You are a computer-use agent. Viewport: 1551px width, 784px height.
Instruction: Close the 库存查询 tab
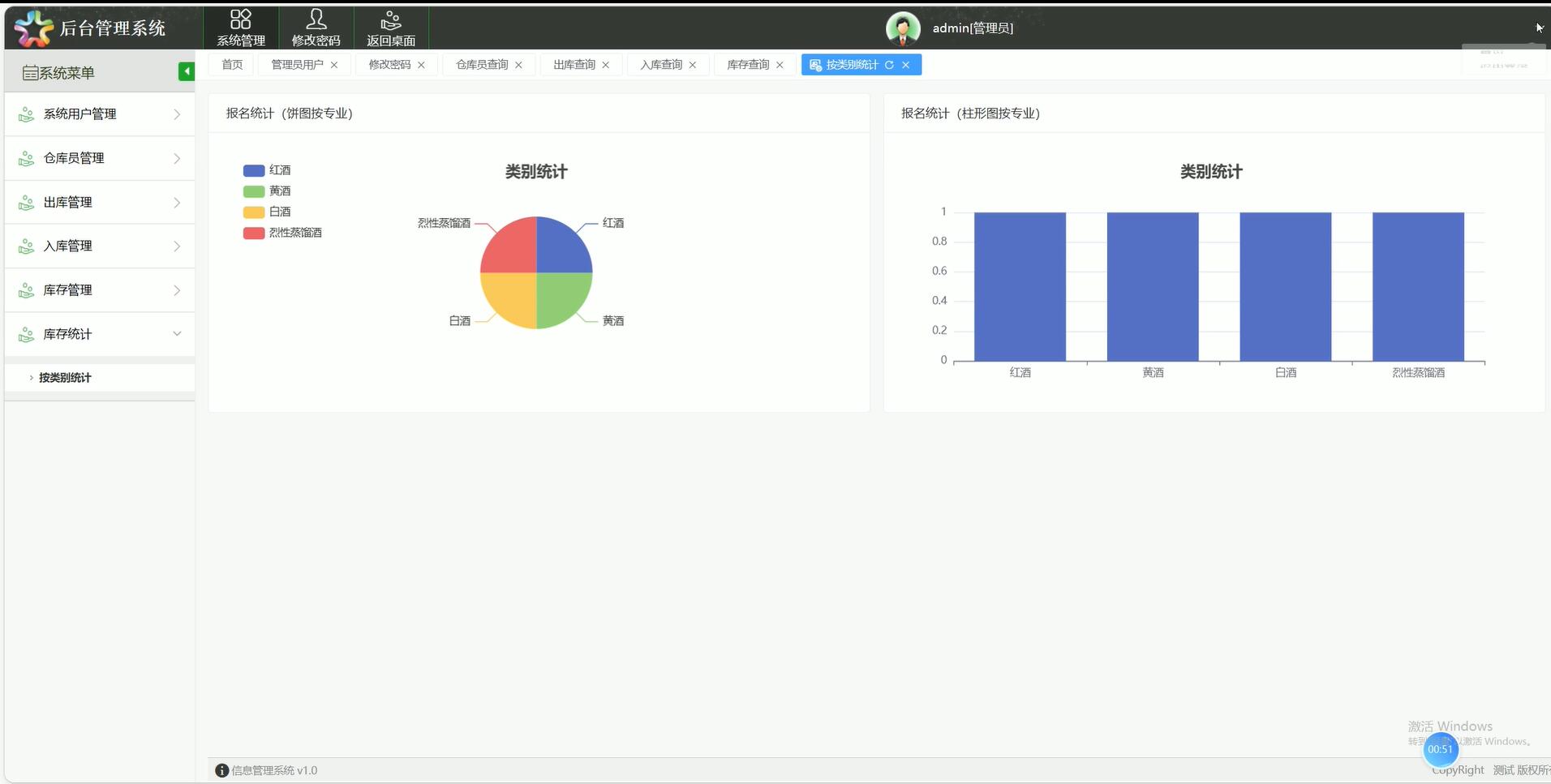coord(780,65)
